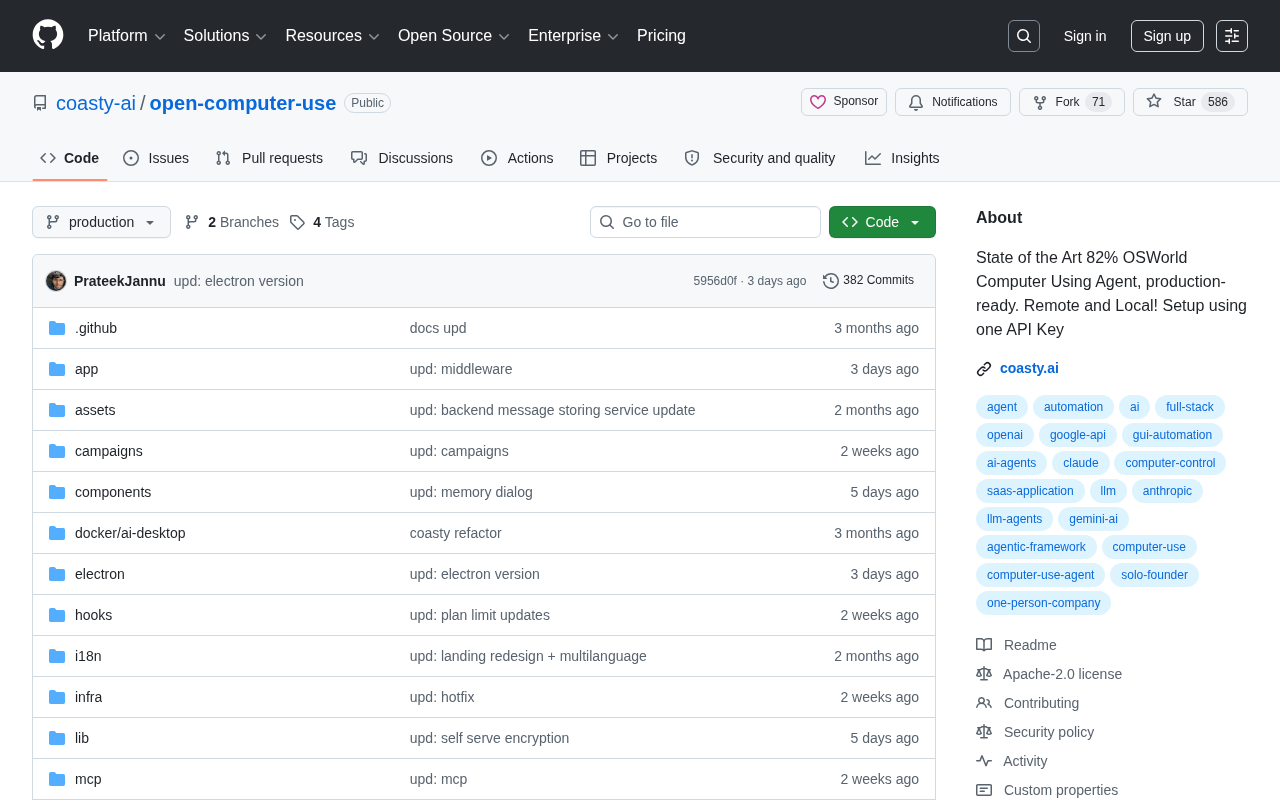The width and height of the screenshot is (1280, 800).
Task: Click the link icon next to coasty.ai
Action: point(984,369)
